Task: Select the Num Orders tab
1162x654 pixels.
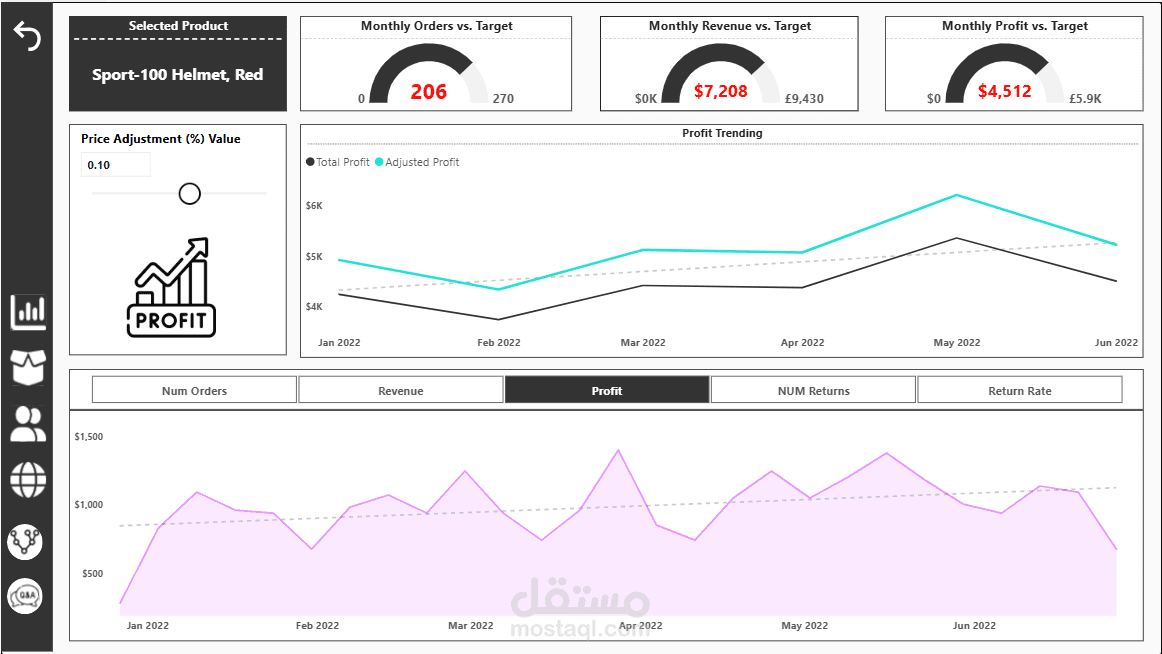Action: coord(194,390)
